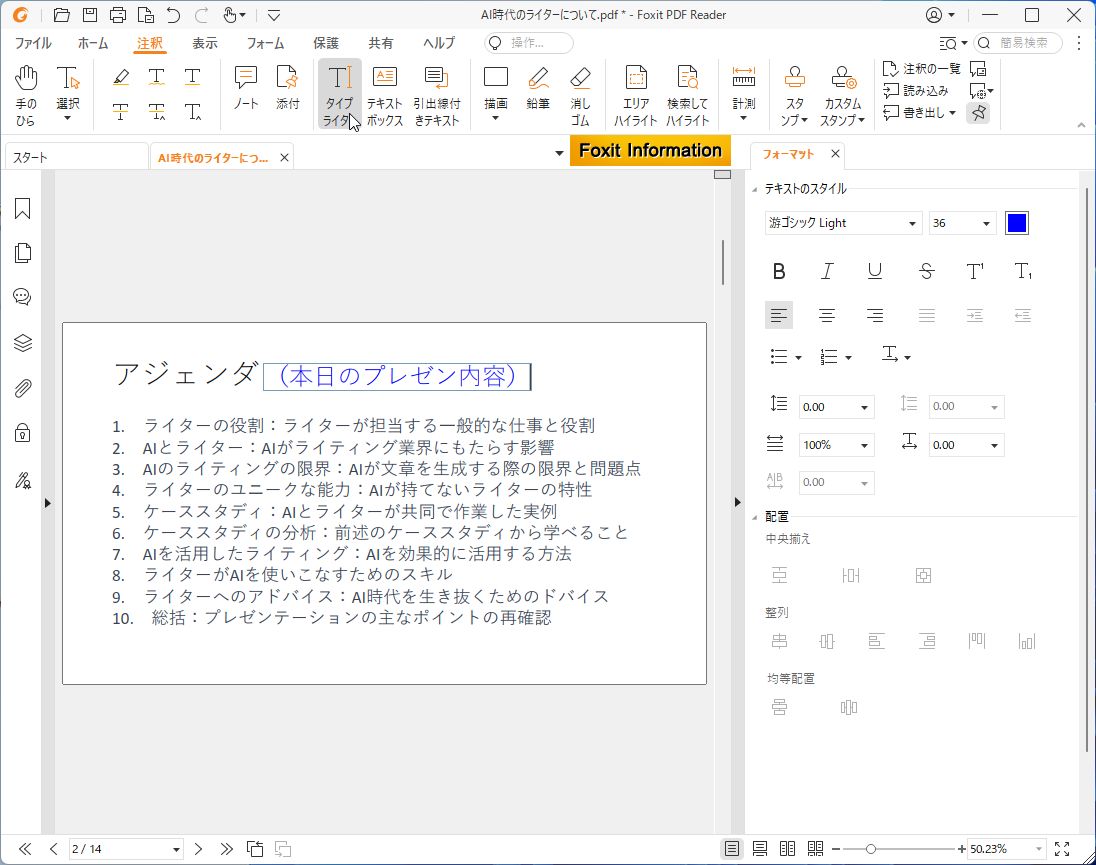Open the Layers side panel

pyautogui.click(x=22, y=343)
